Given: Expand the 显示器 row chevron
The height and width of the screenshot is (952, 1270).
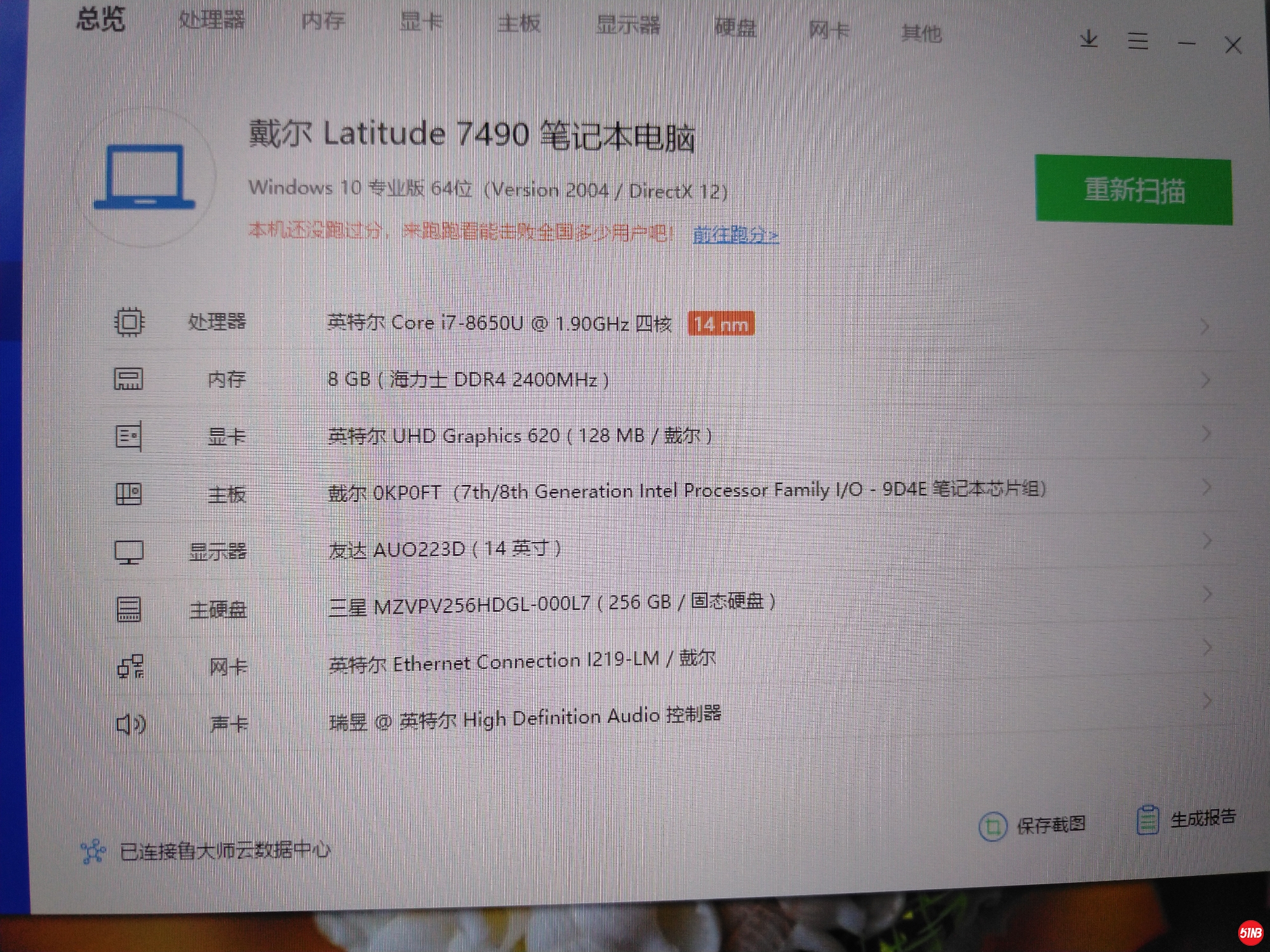Looking at the screenshot, I should 1206,541.
